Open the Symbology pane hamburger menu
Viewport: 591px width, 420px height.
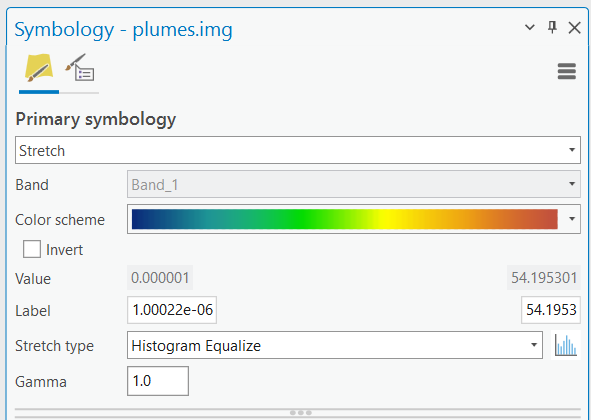pos(567,71)
